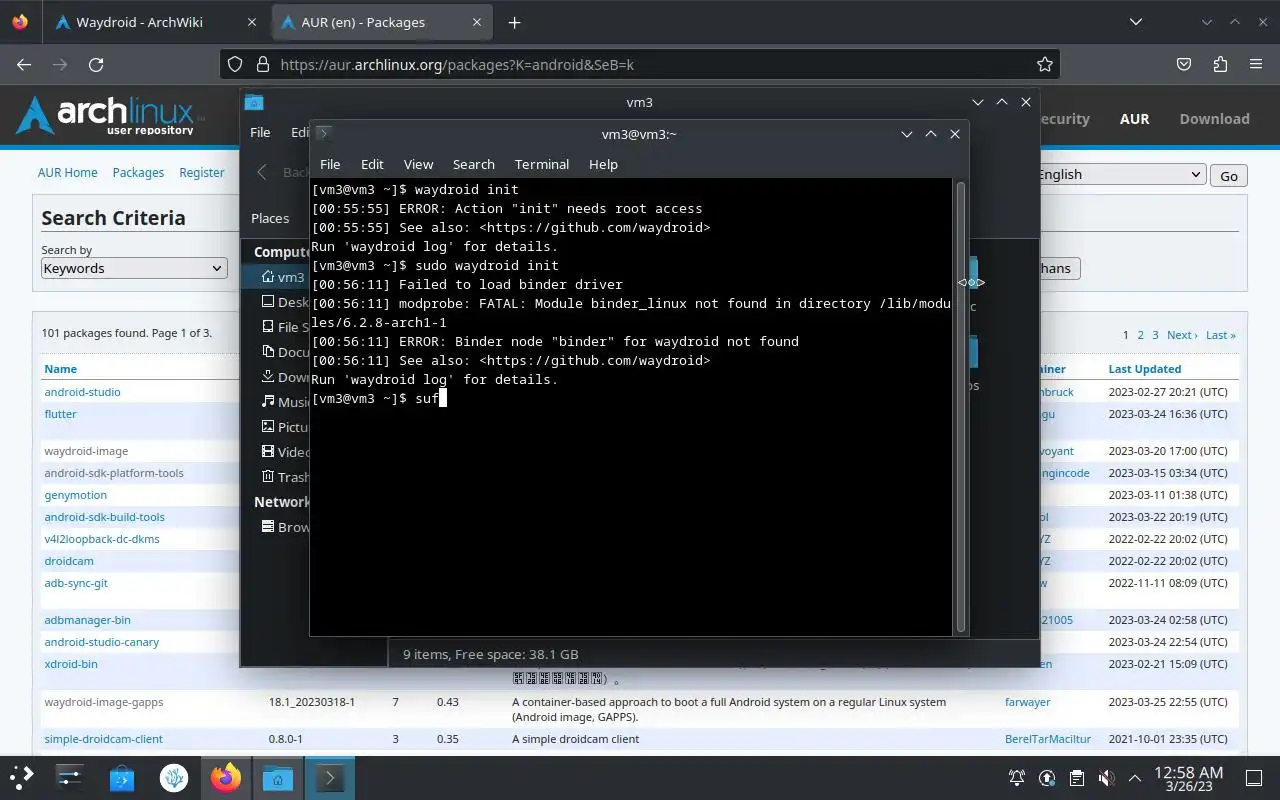Open AUR link in Arch top navigation
The width and height of the screenshot is (1280, 800).
(1134, 118)
